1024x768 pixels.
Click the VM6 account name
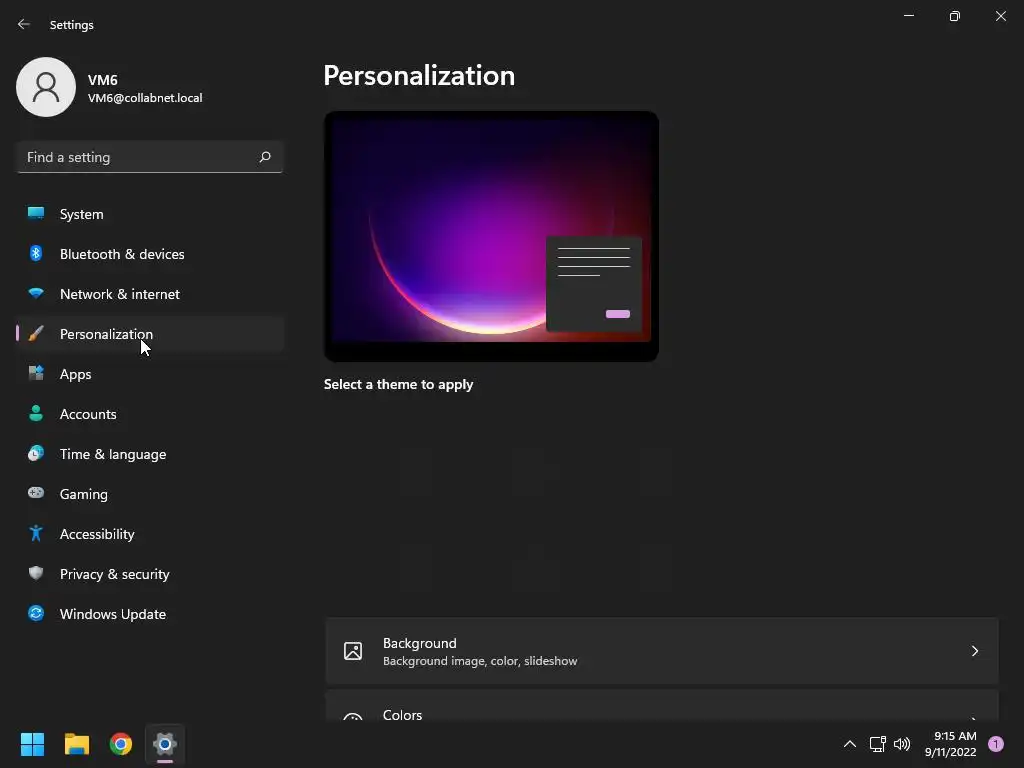click(103, 80)
